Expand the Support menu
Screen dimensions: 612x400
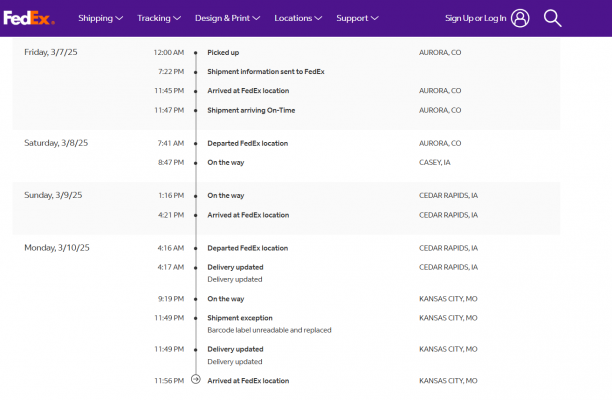point(358,18)
